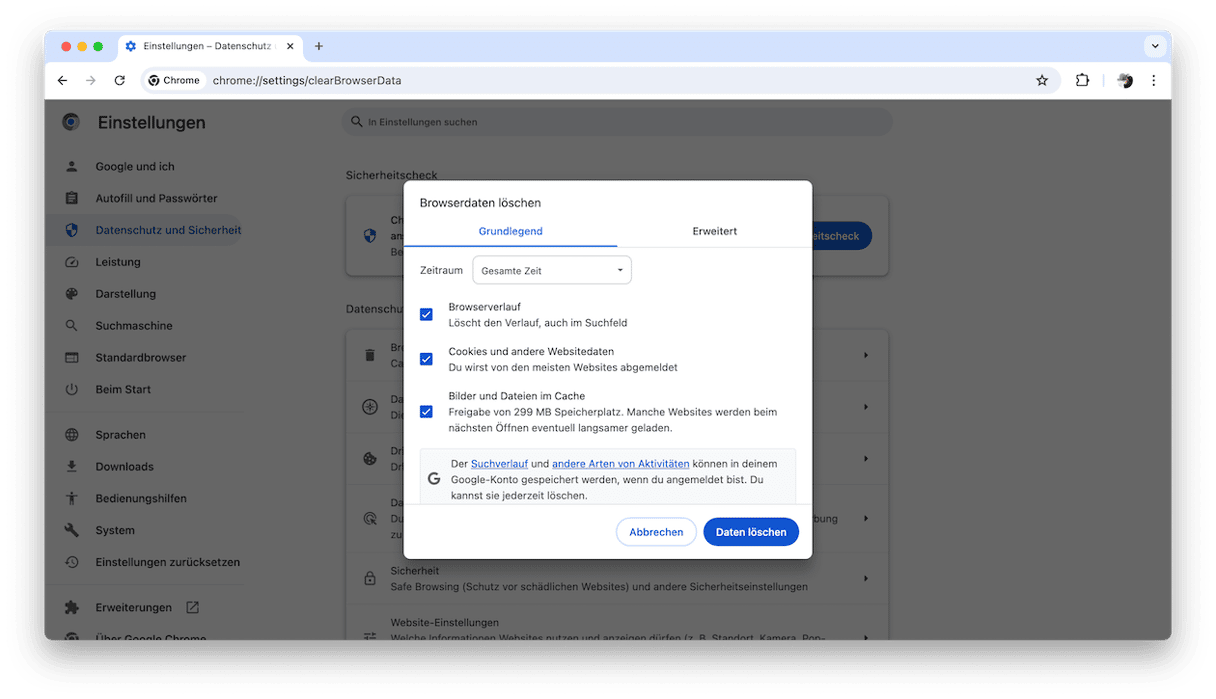Click the Sicherheitscheck shield icon
This screenshot has height=699, width=1216.
tap(370, 236)
